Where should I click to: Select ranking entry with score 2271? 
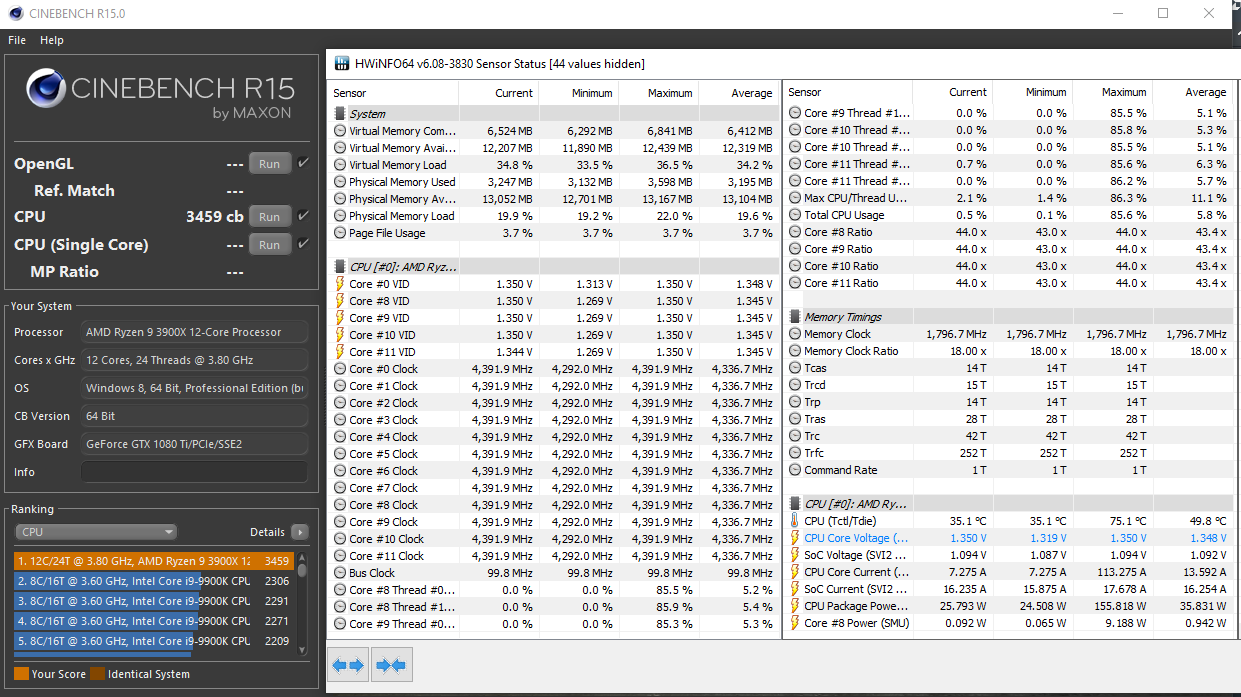(x=153, y=621)
